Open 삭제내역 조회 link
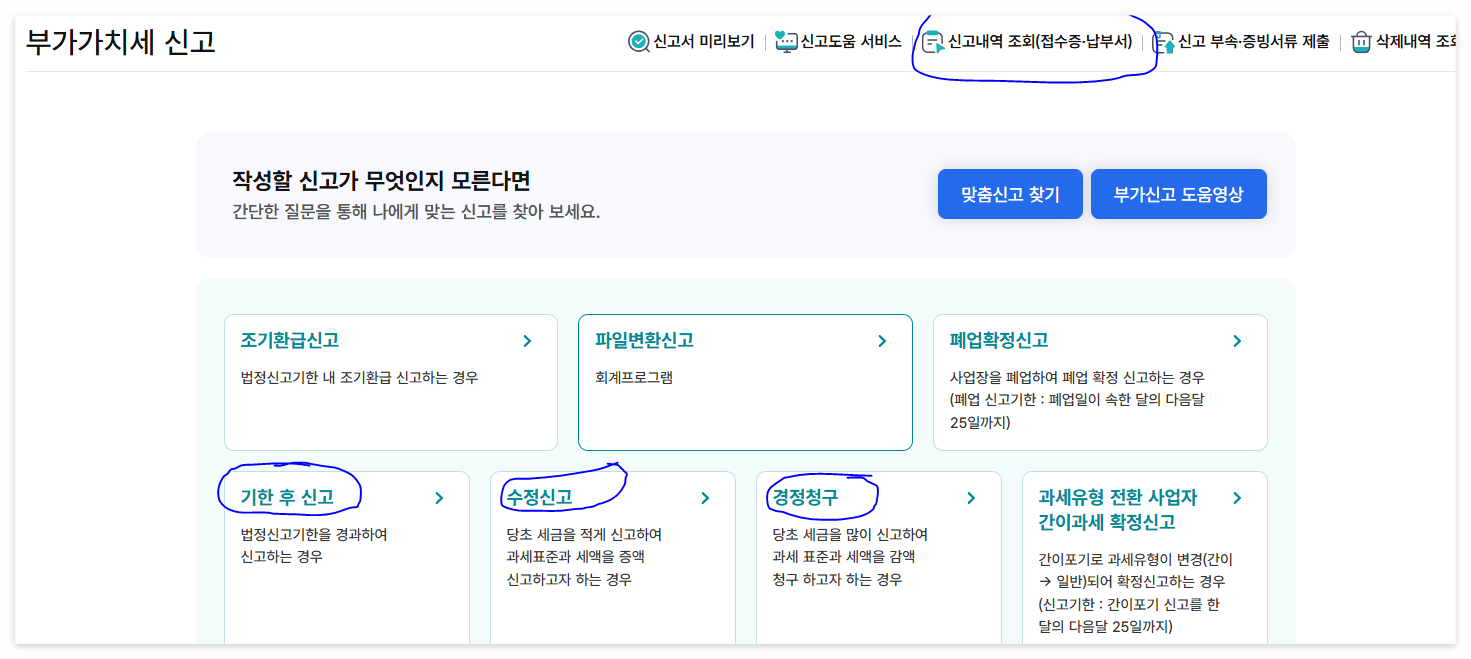Screen dimensions: 1471x659 [1415, 42]
